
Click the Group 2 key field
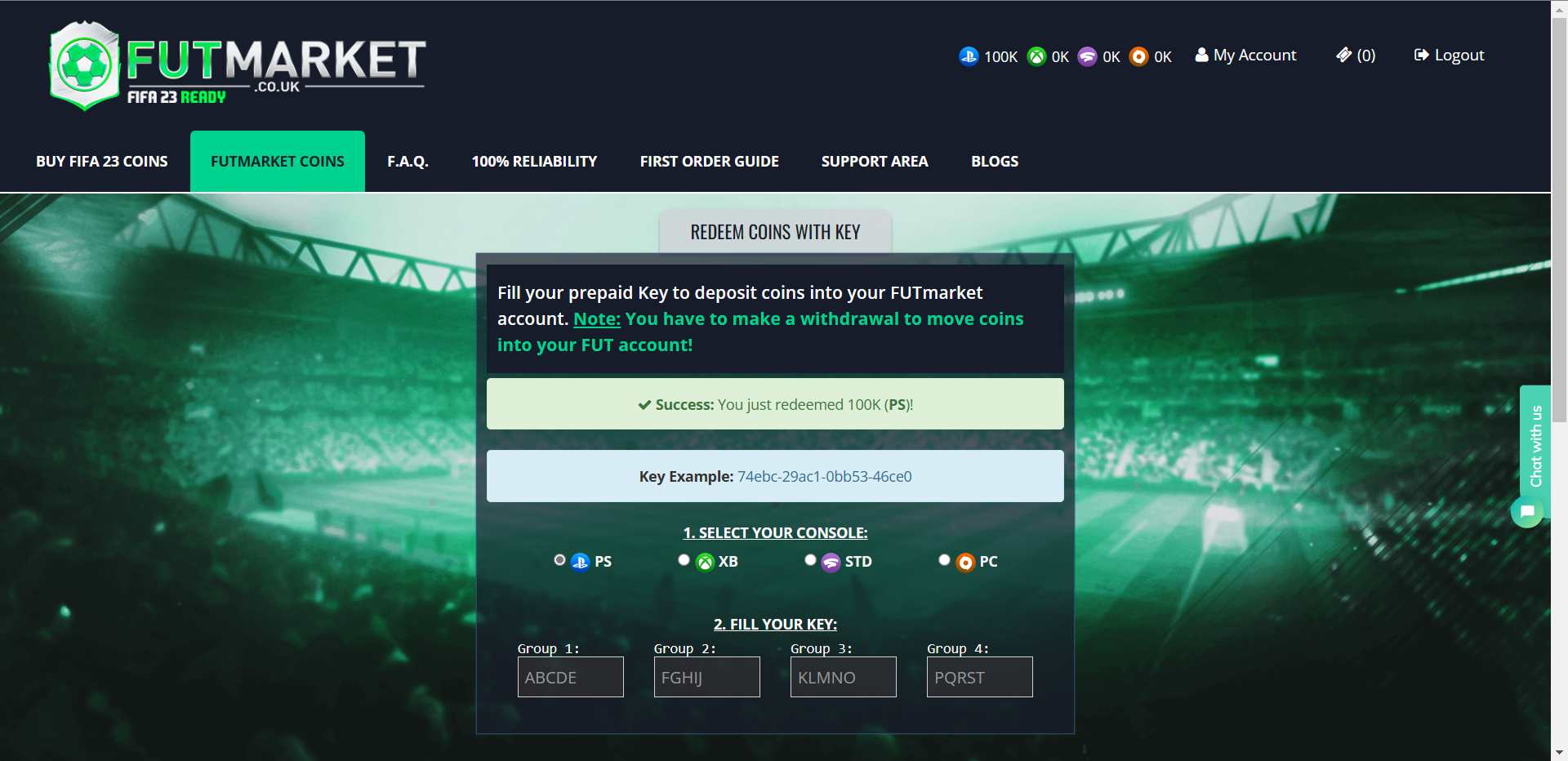(707, 677)
